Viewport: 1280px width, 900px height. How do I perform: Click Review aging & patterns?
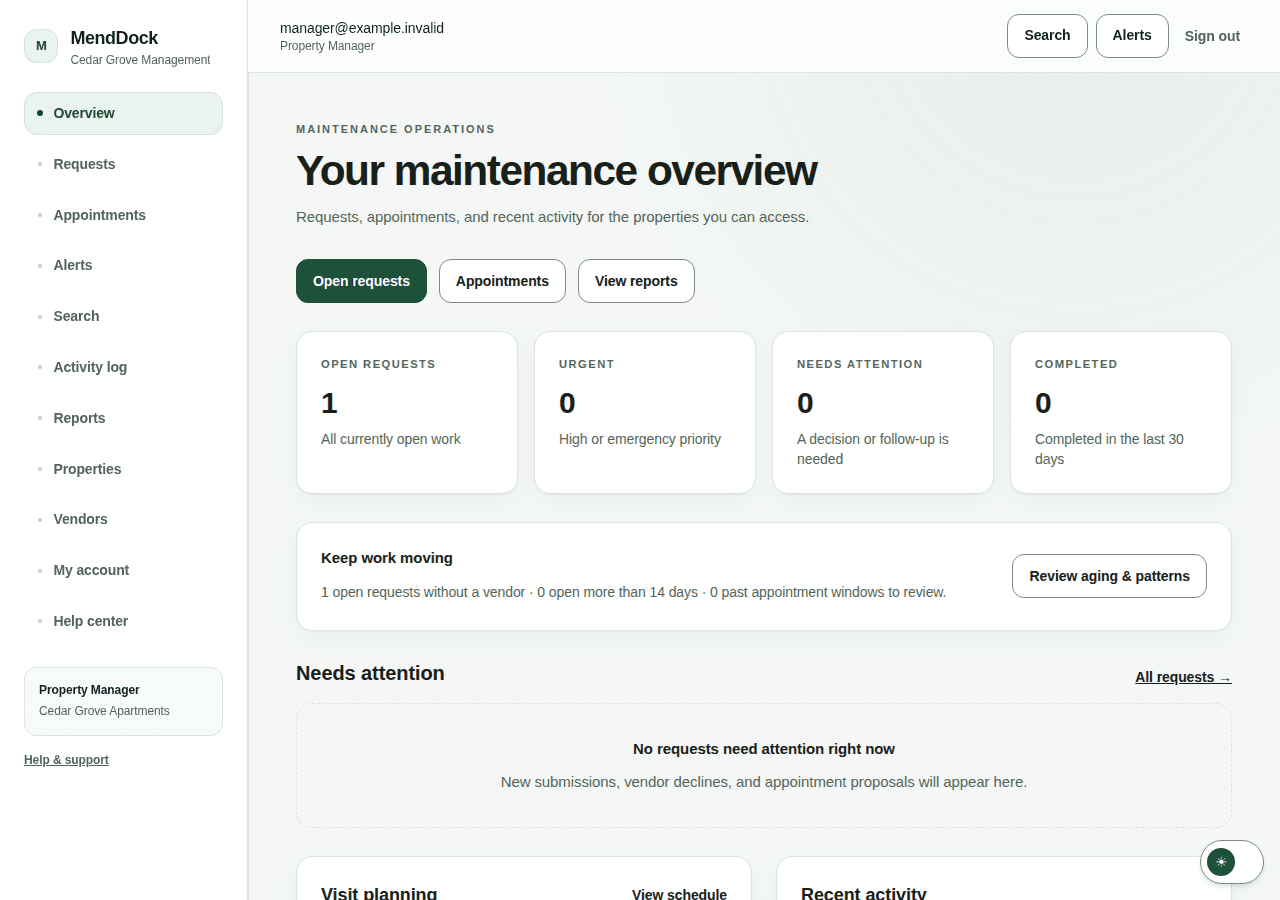[1109, 576]
